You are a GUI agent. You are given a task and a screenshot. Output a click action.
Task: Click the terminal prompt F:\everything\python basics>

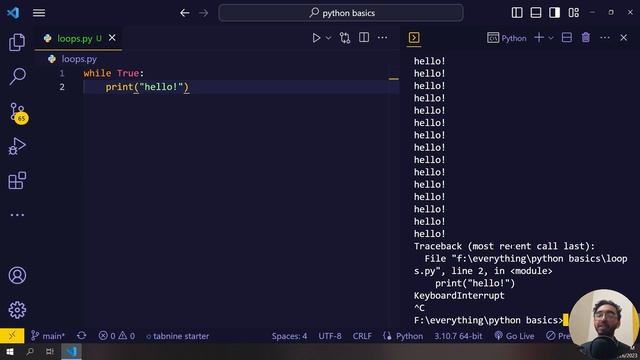click(x=488, y=320)
